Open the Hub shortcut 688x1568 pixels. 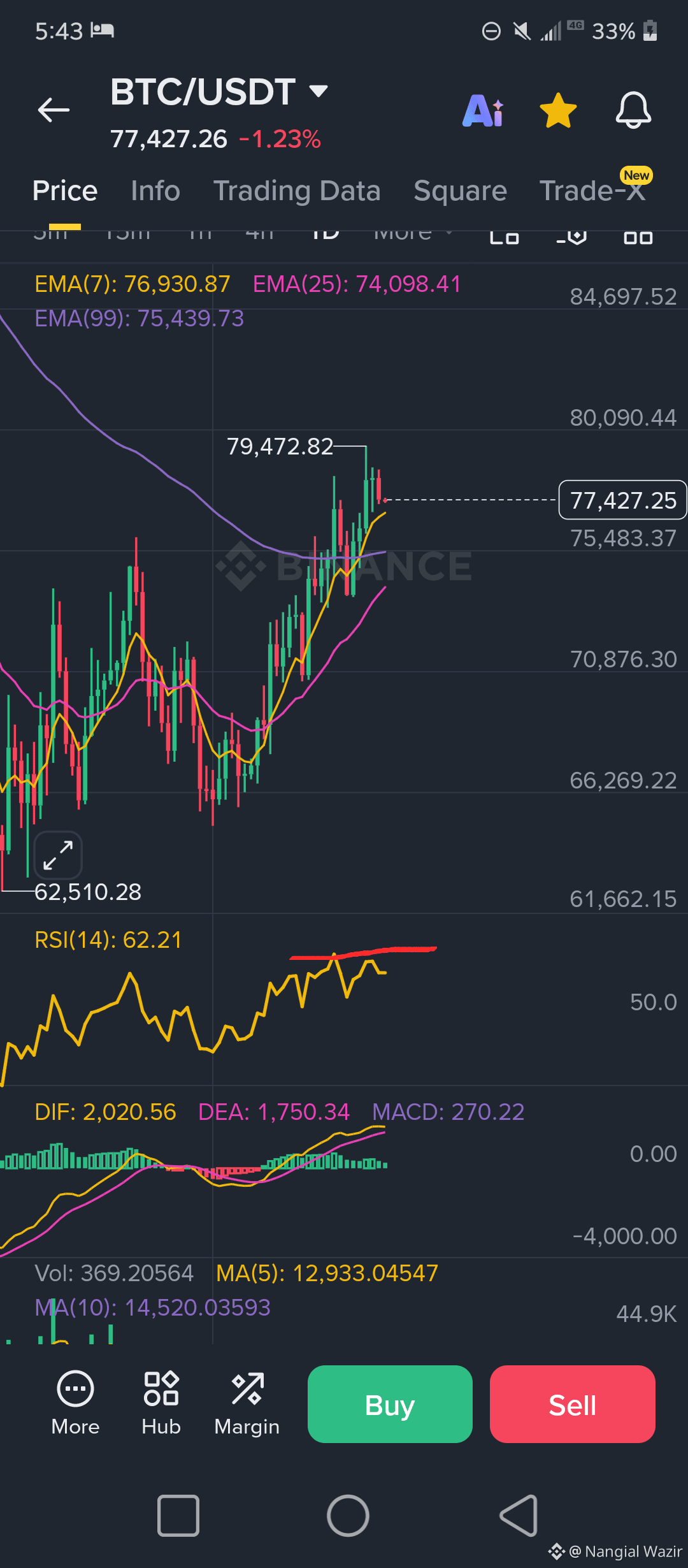161,1404
